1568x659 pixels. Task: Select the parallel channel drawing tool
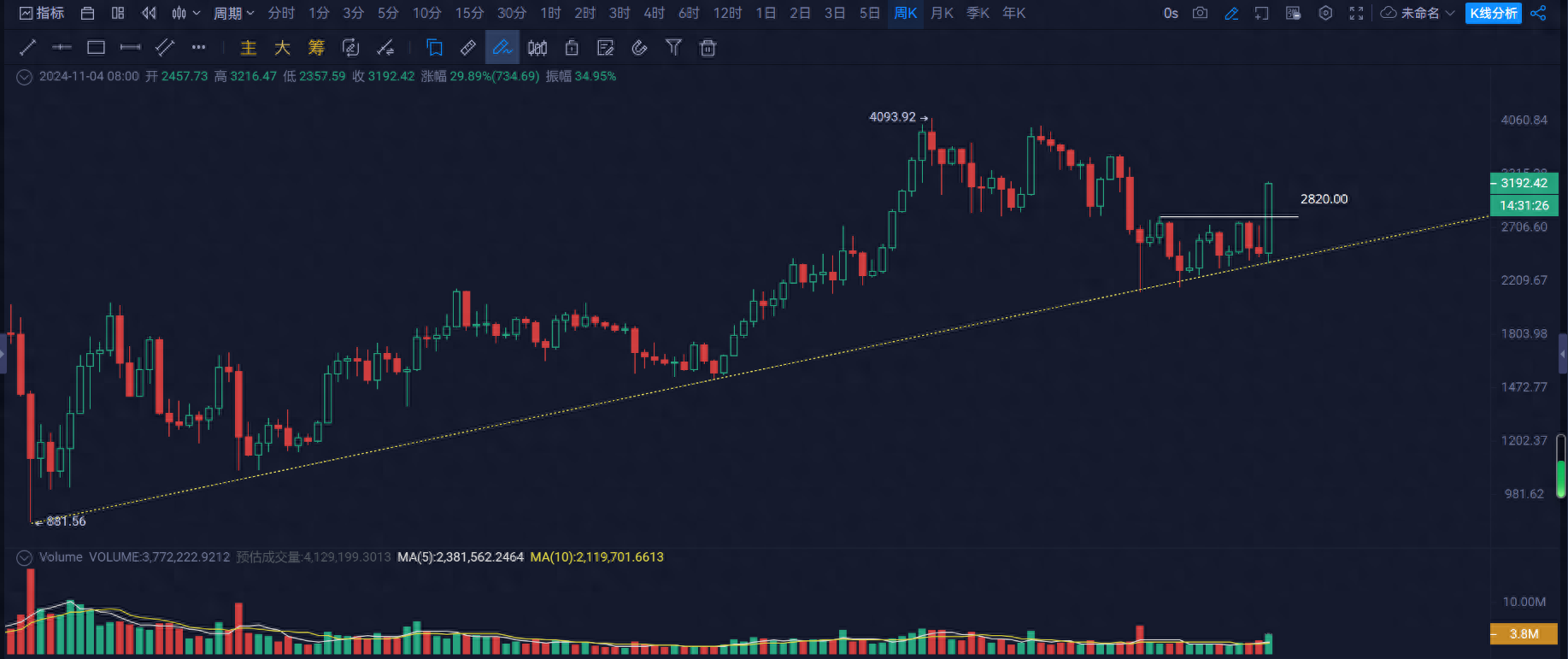coord(165,48)
